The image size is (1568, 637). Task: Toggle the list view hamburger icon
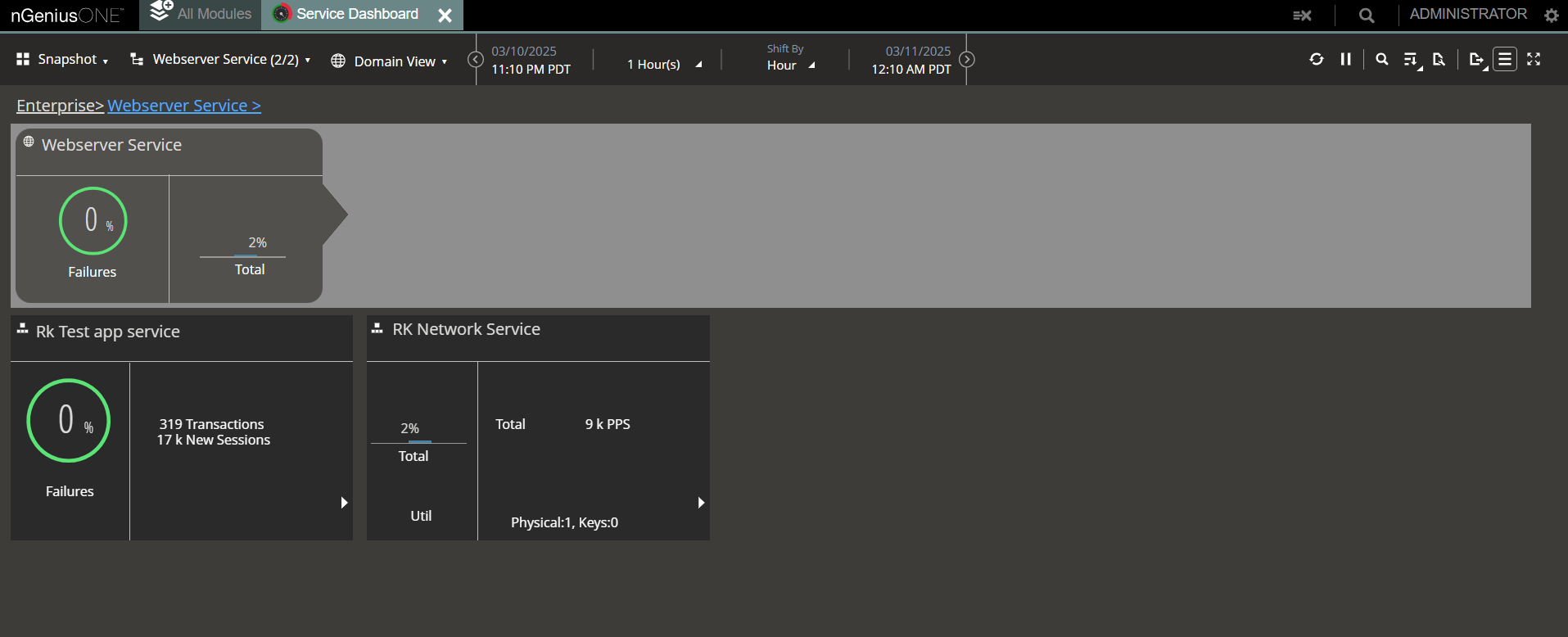coord(1505,59)
